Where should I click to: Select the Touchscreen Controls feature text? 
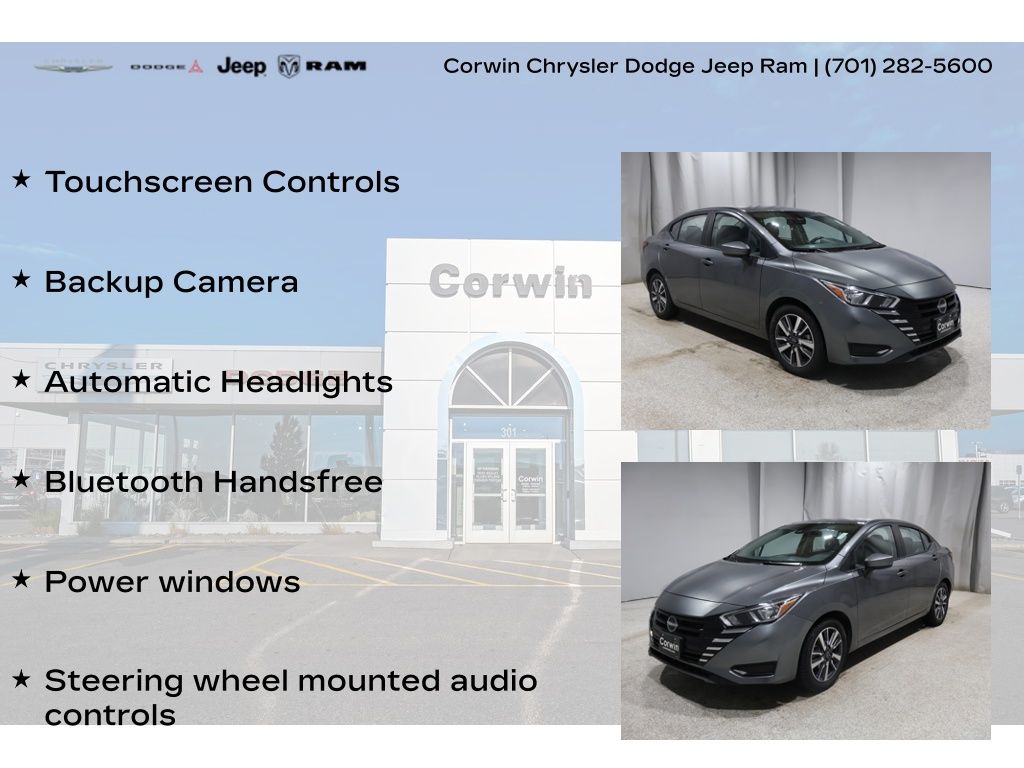tap(222, 182)
